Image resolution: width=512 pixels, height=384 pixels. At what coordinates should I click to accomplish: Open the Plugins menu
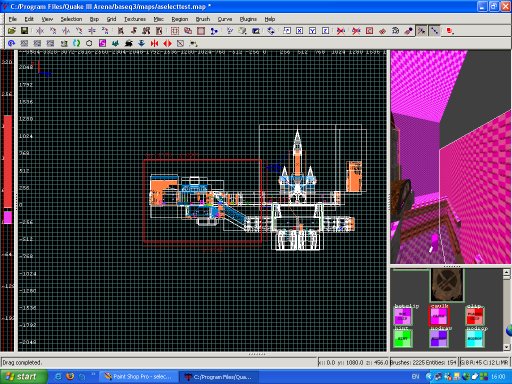(x=248, y=19)
